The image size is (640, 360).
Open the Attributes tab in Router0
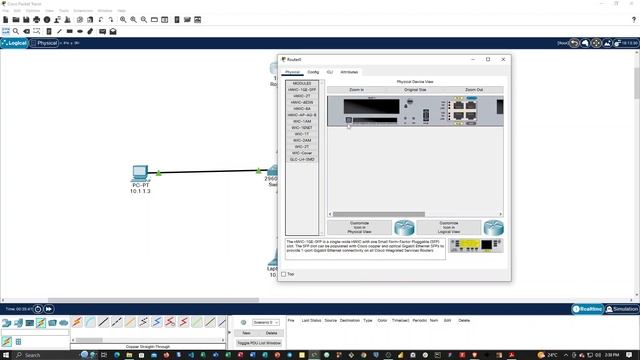tap(349, 72)
